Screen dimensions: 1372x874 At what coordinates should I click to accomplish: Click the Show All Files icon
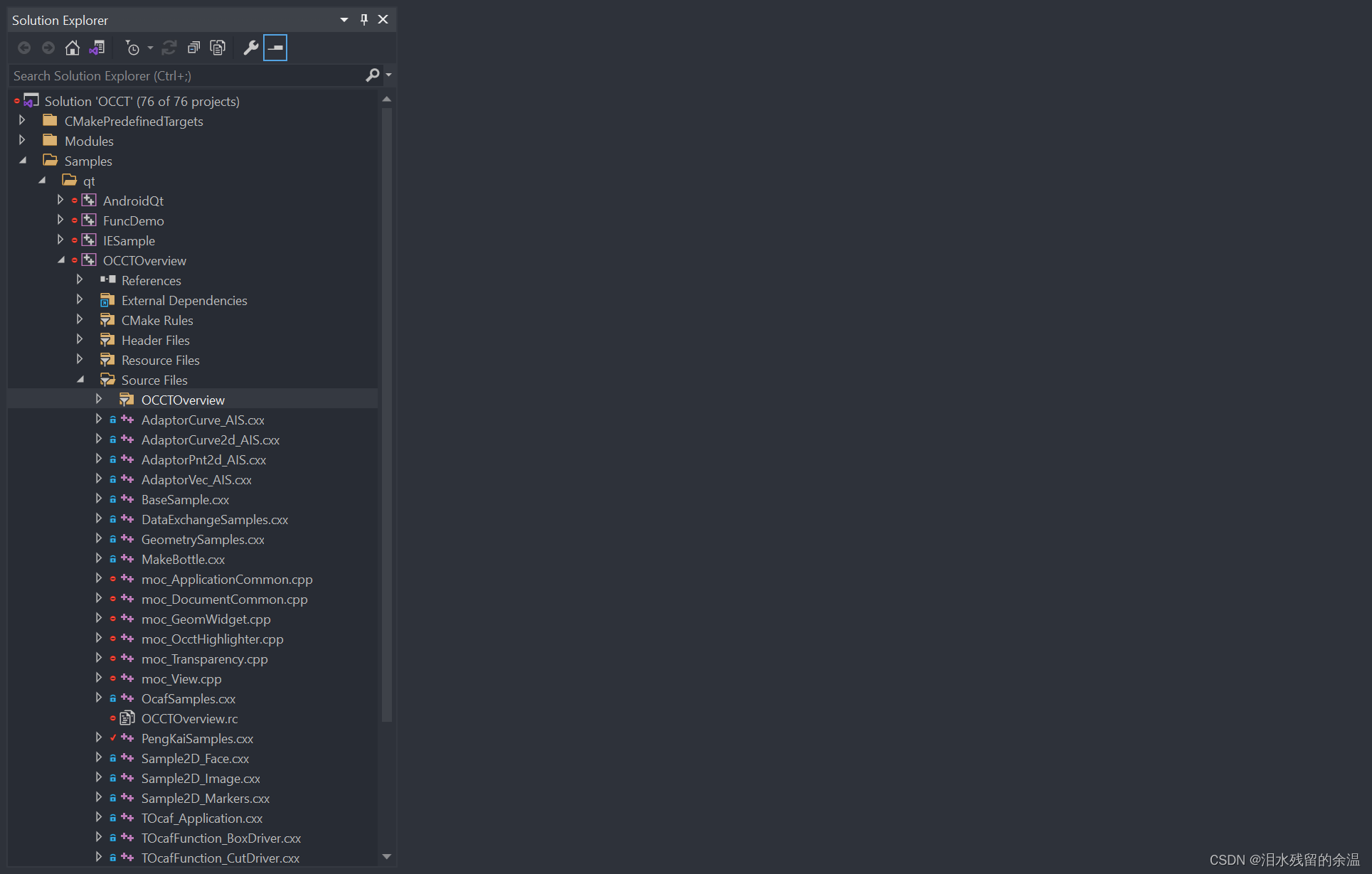point(218,48)
